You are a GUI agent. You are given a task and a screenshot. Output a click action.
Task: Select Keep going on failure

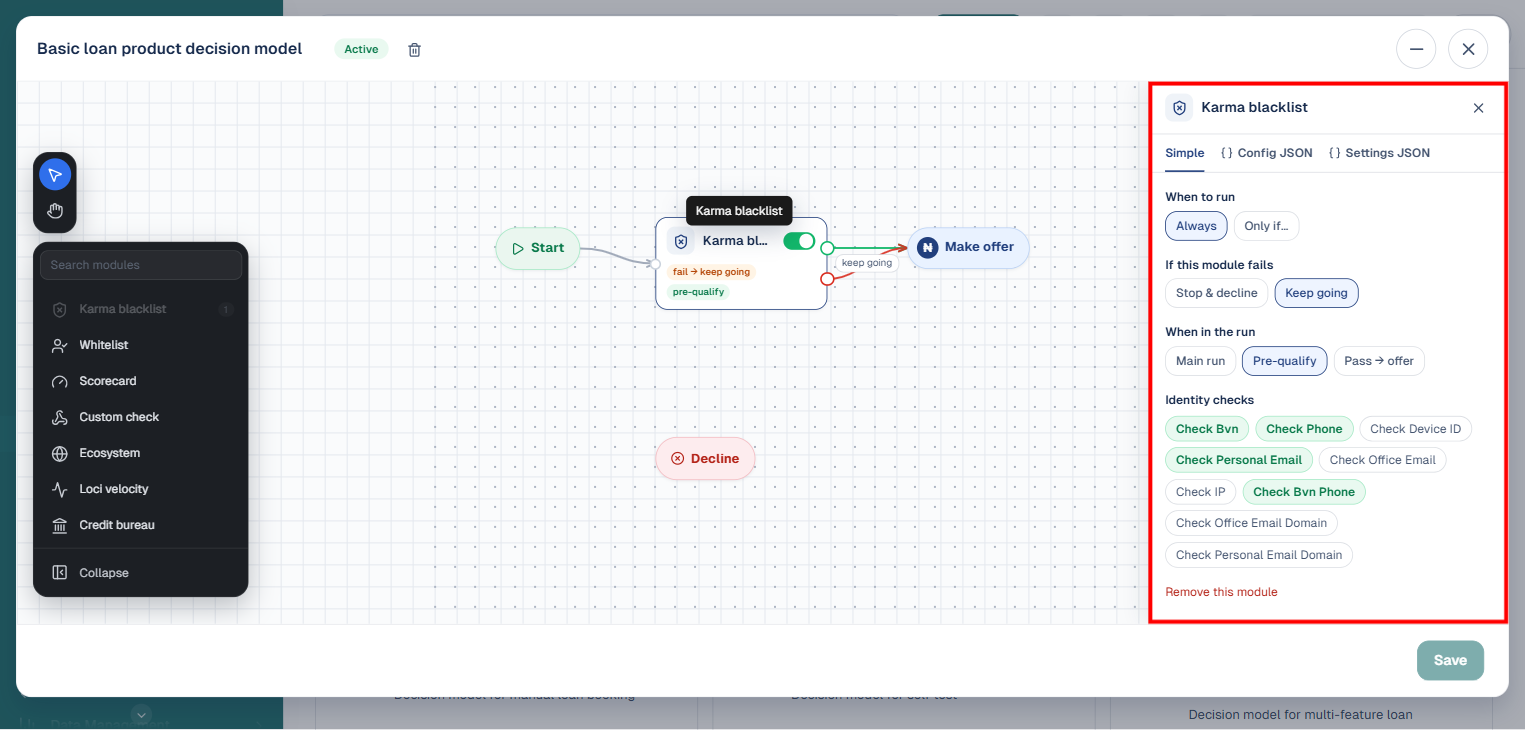[1316, 293]
